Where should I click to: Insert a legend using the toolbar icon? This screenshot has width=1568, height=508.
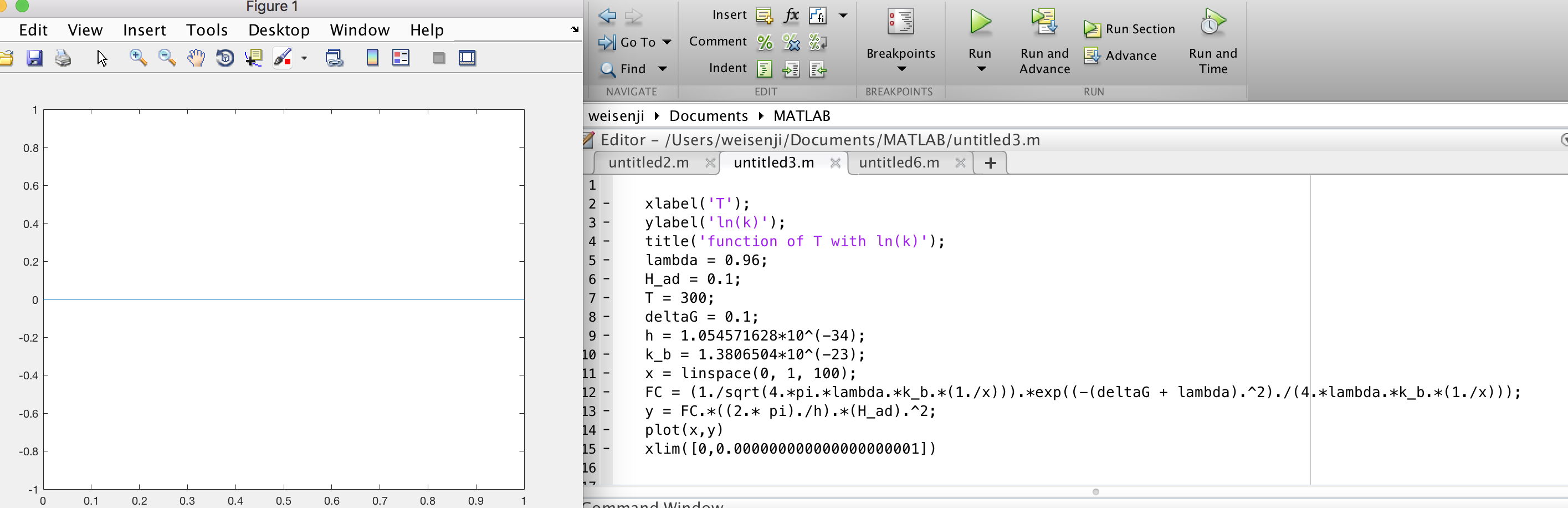click(401, 58)
